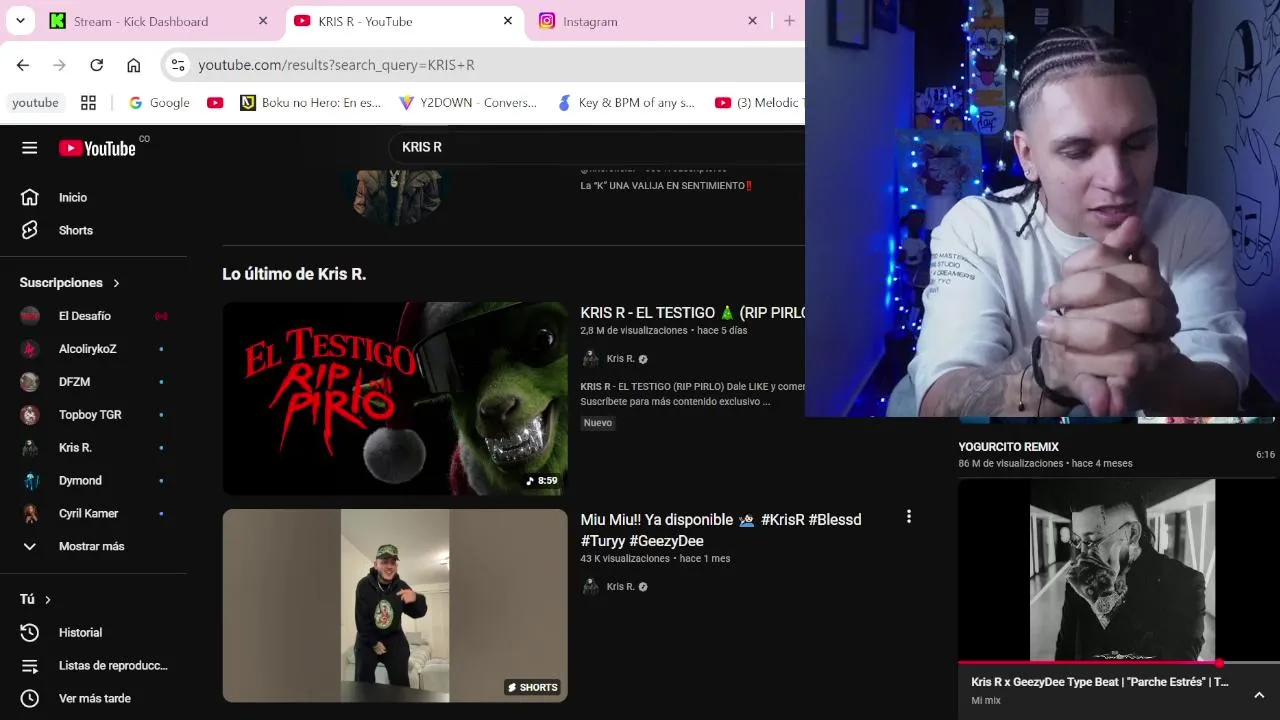Open Kris R. channel avatar under El Testigo
The image size is (1280, 720).
coord(591,359)
